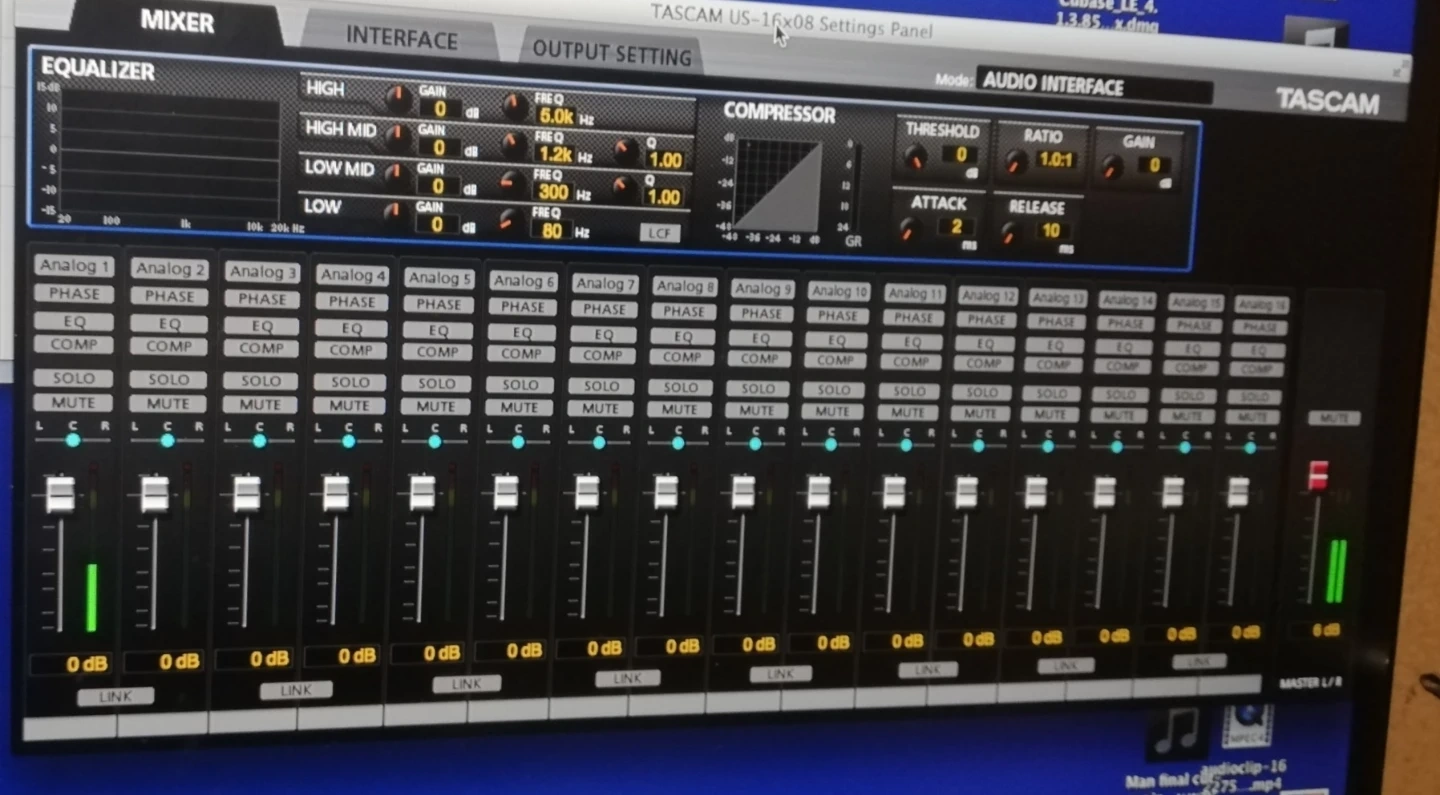This screenshot has width=1440, height=795.
Task: Mute the Analog 1 channel
Action: (74, 403)
